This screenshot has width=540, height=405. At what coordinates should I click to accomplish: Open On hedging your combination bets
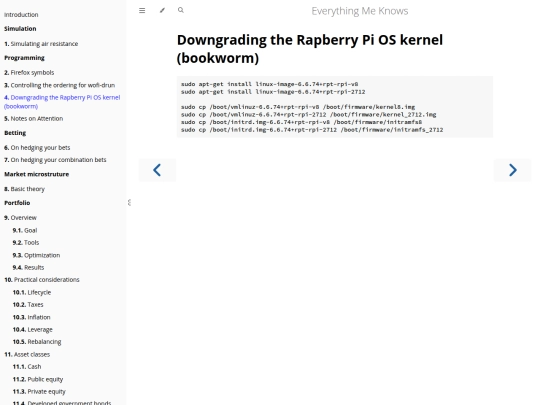pyautogui.click(x=55, y=160)
